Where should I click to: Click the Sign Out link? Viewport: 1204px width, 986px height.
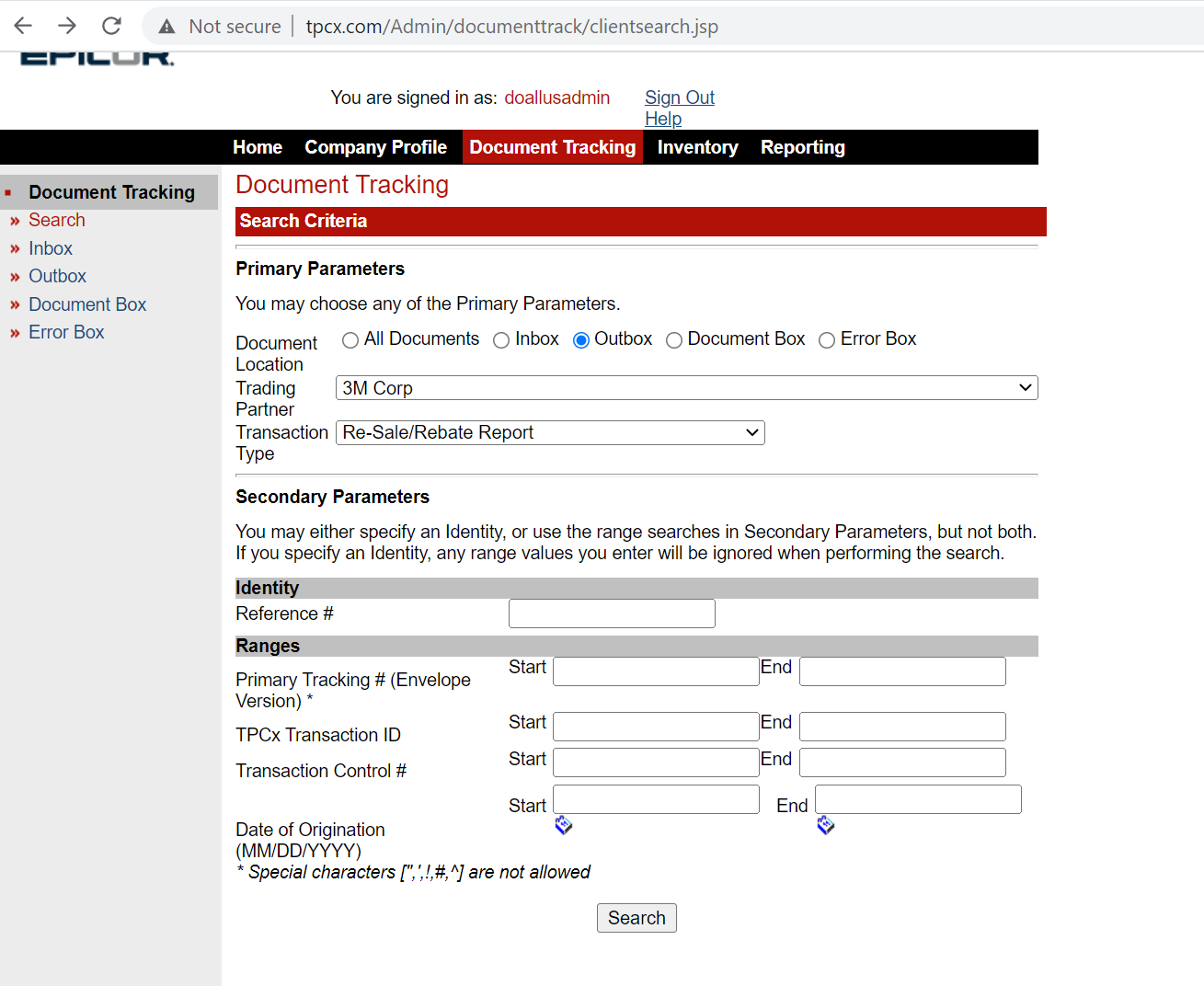pos(679,97)
